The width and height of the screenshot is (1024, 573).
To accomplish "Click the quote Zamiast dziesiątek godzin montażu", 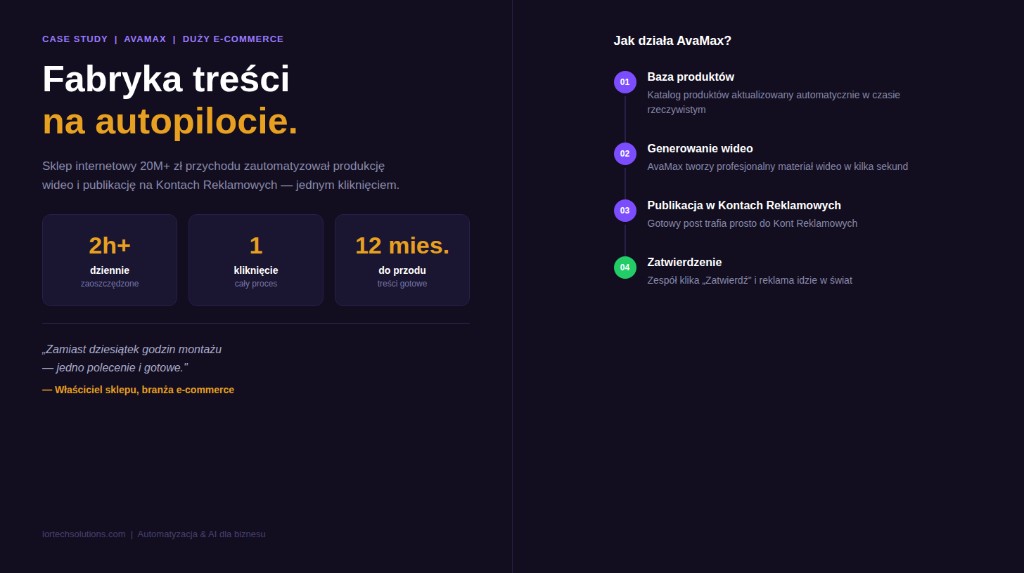I will [x=132, y=359].
